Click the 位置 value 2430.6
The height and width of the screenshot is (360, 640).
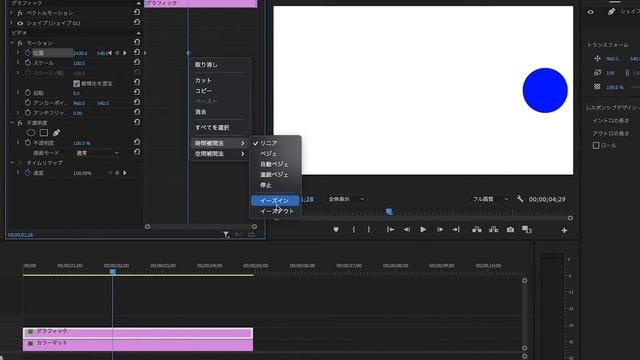pyautogui.click(x=80, y=53)
